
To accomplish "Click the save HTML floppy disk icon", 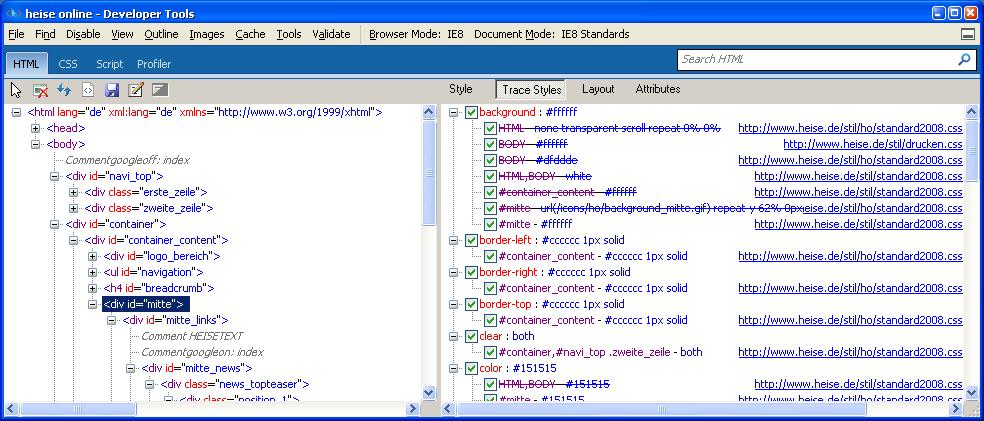I will point(112,90).
